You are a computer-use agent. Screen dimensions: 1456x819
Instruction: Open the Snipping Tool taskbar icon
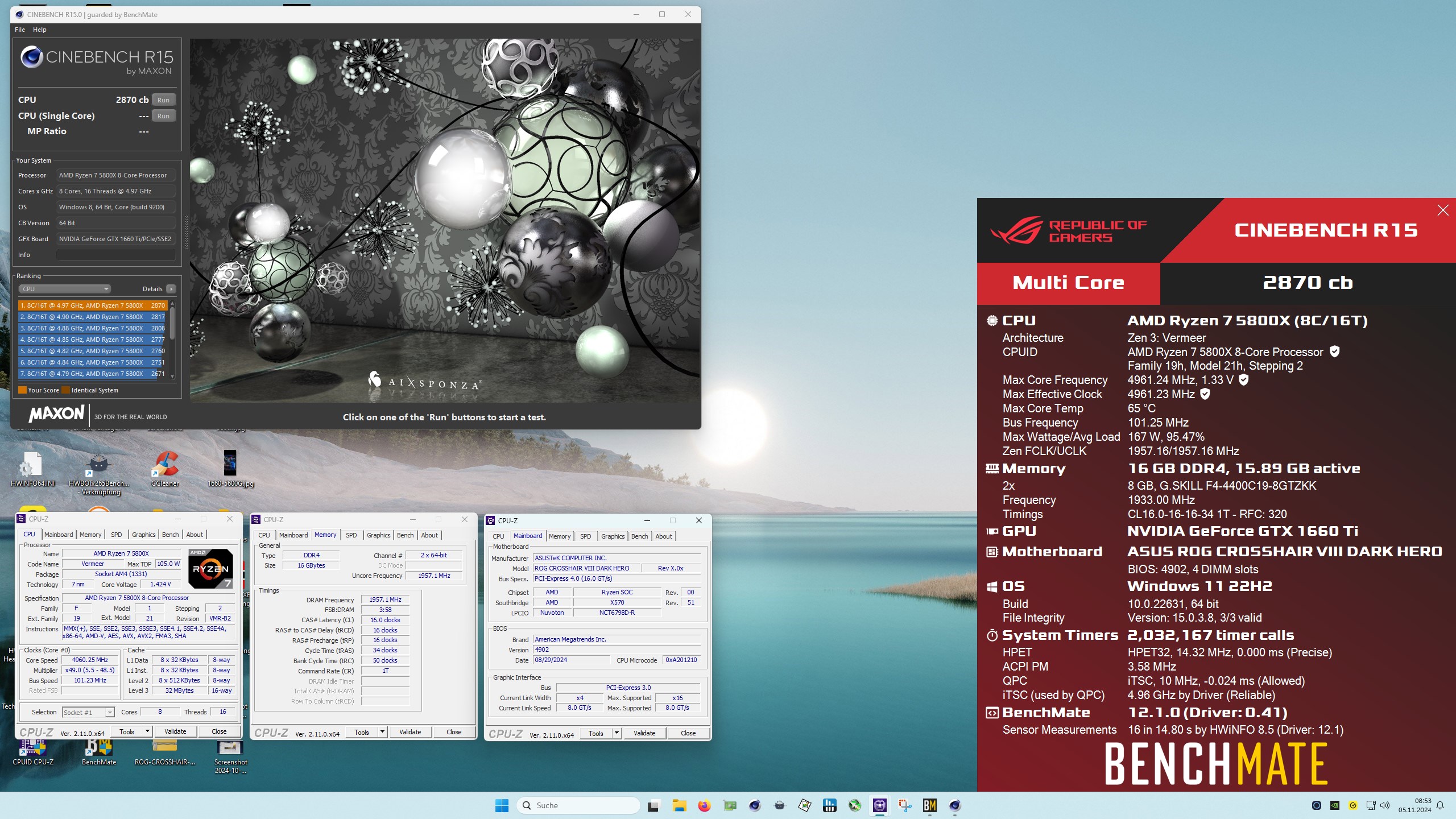(905, 805)
